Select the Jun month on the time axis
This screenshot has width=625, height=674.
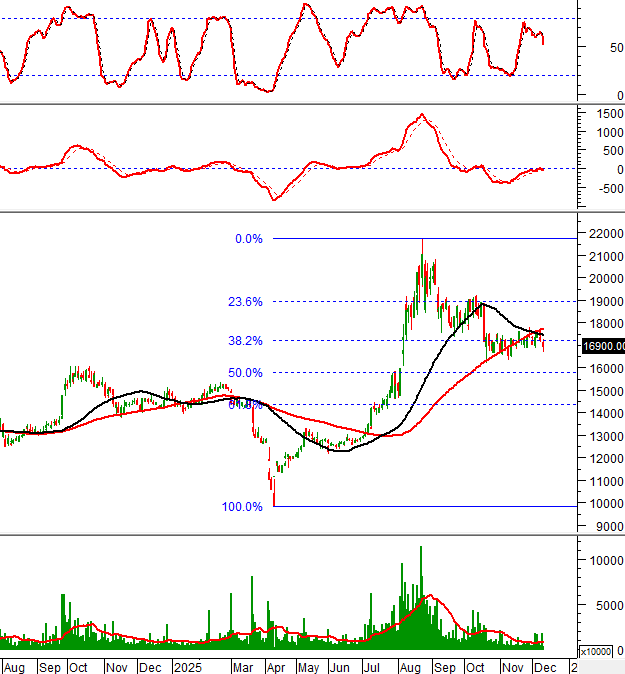(x=341, y=666)
